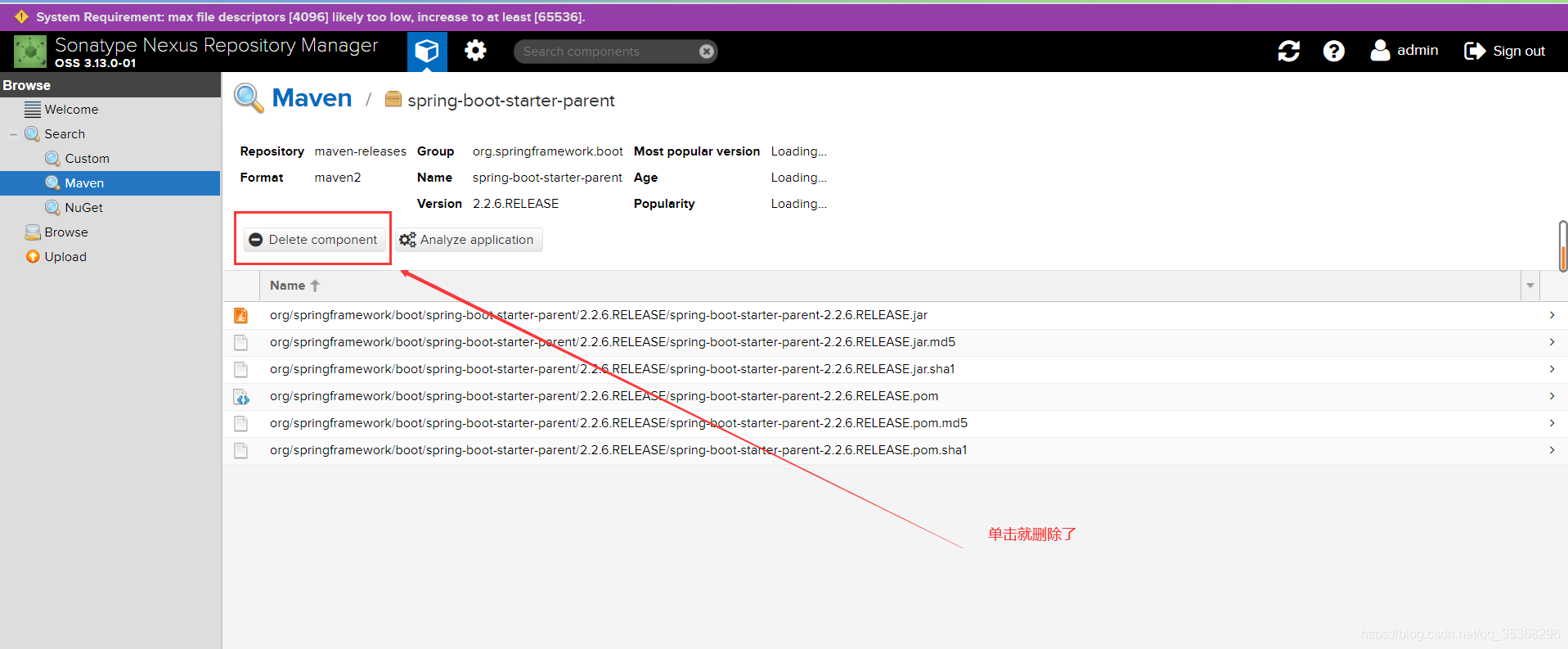Expand chevron on the .jar row
The height and width of the screenshot is (649, 1568).
1552,315
